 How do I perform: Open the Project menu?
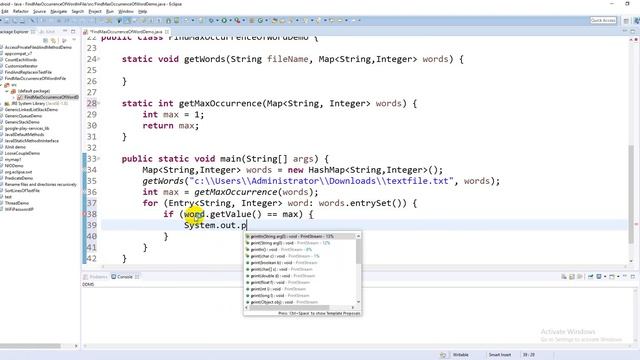pos(95,11)
